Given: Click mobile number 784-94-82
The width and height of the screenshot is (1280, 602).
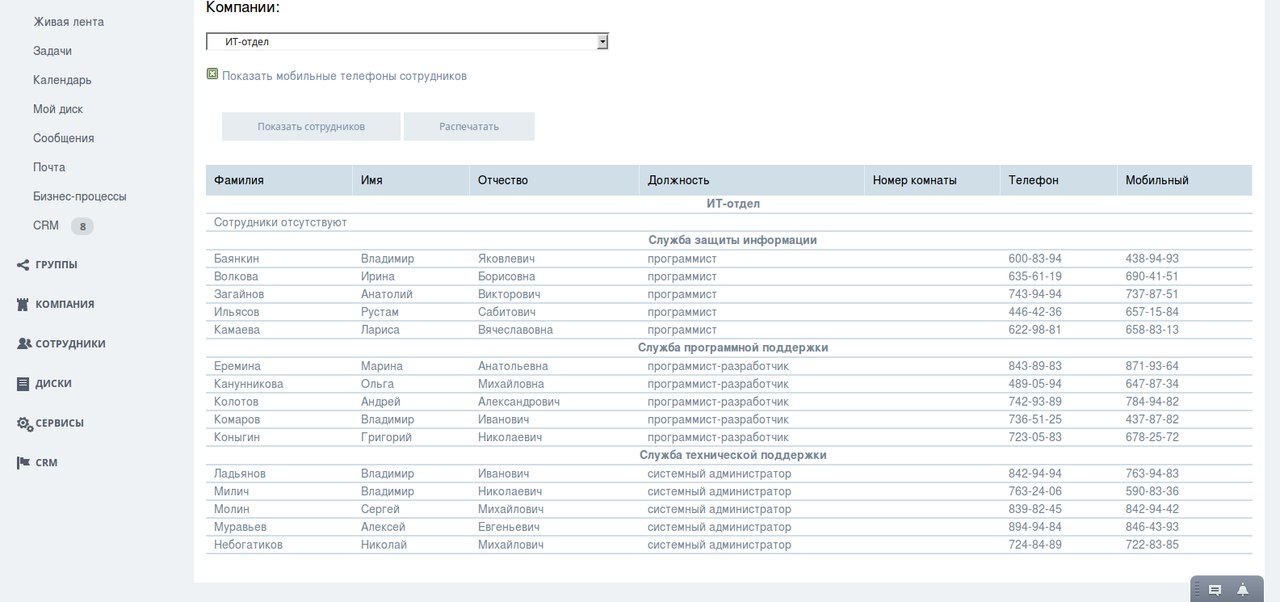Looking at the screenshot, I should click(1152, 402).
